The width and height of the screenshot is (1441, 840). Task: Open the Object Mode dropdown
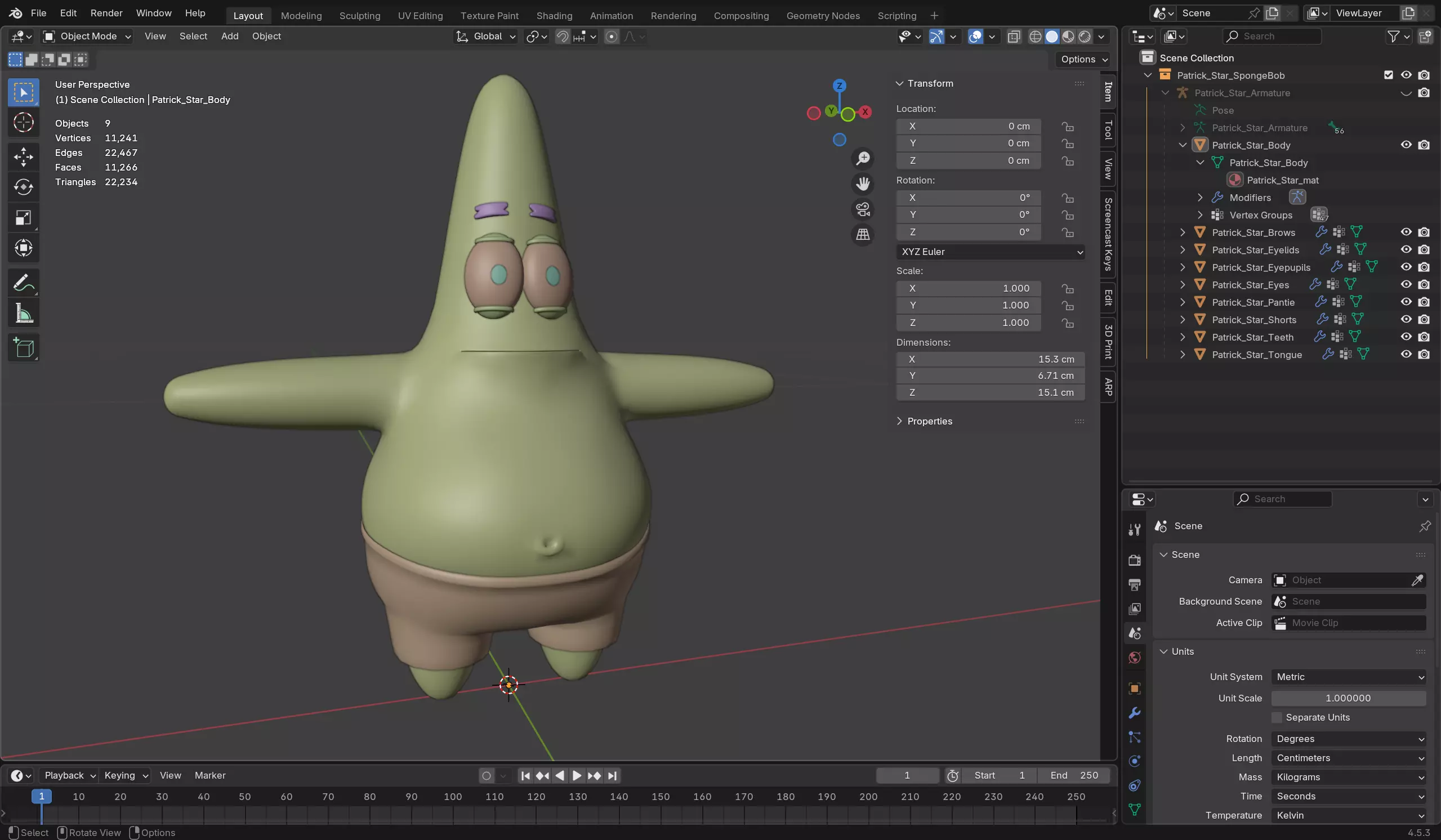87,37
